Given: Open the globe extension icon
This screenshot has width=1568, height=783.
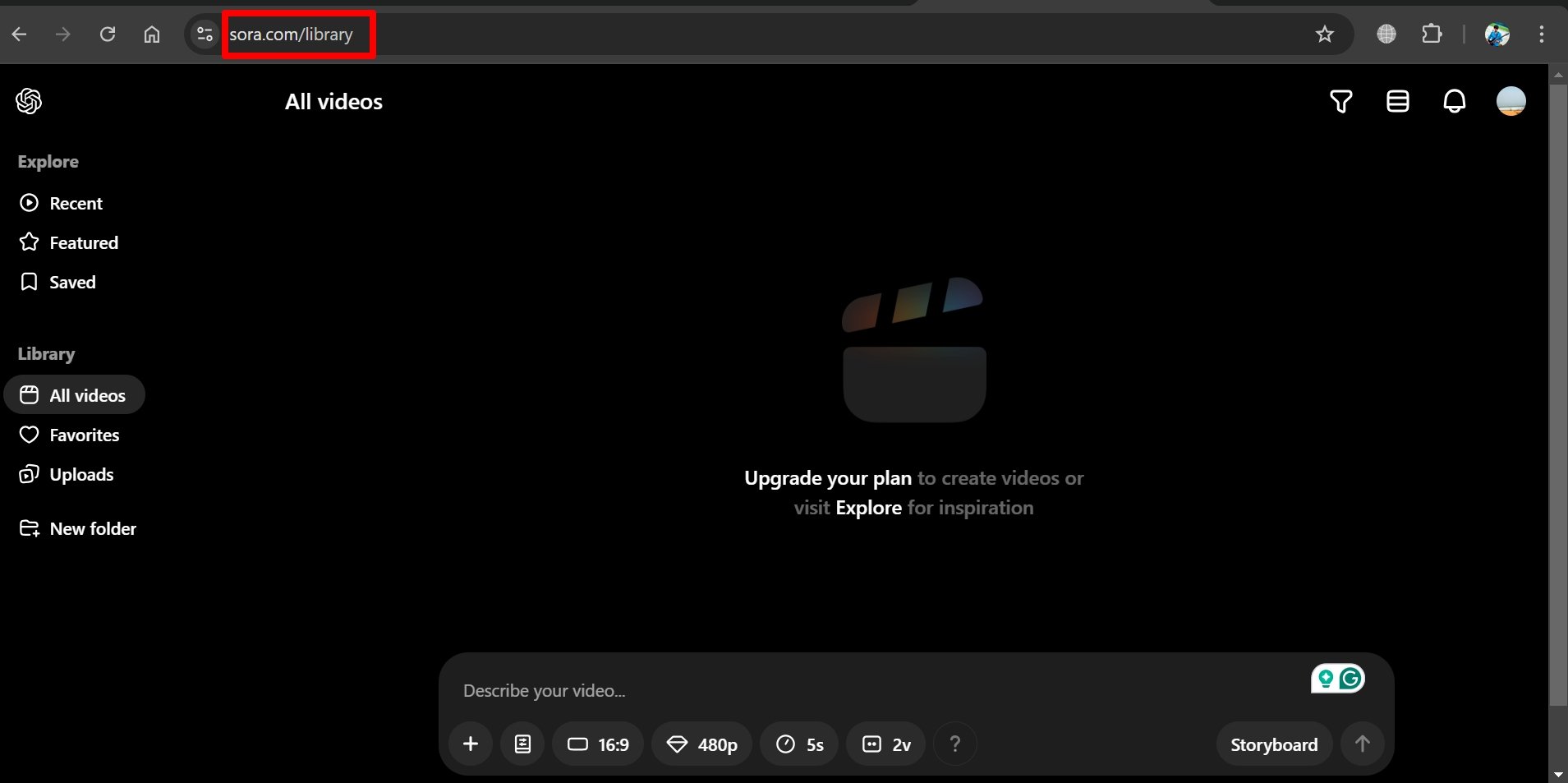Looking at the screenshot, I should click(1386, 34).
